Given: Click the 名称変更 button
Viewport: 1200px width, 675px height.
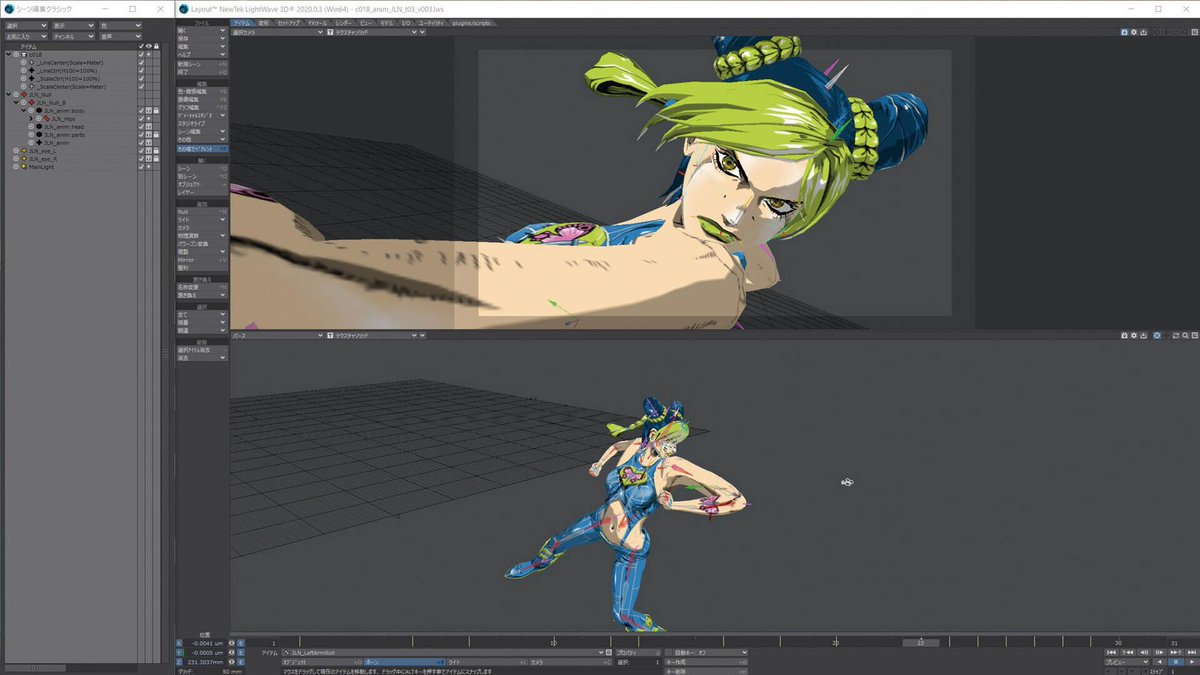Looking at the screenshot, I should [x=202, y=287].
